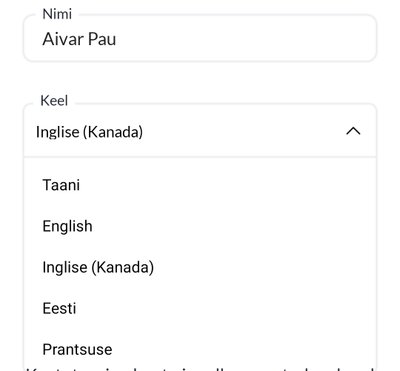Place the cursor after Aivar Pau text
The height and width of the screenshot is (371, 400).
tap(117, 39)
